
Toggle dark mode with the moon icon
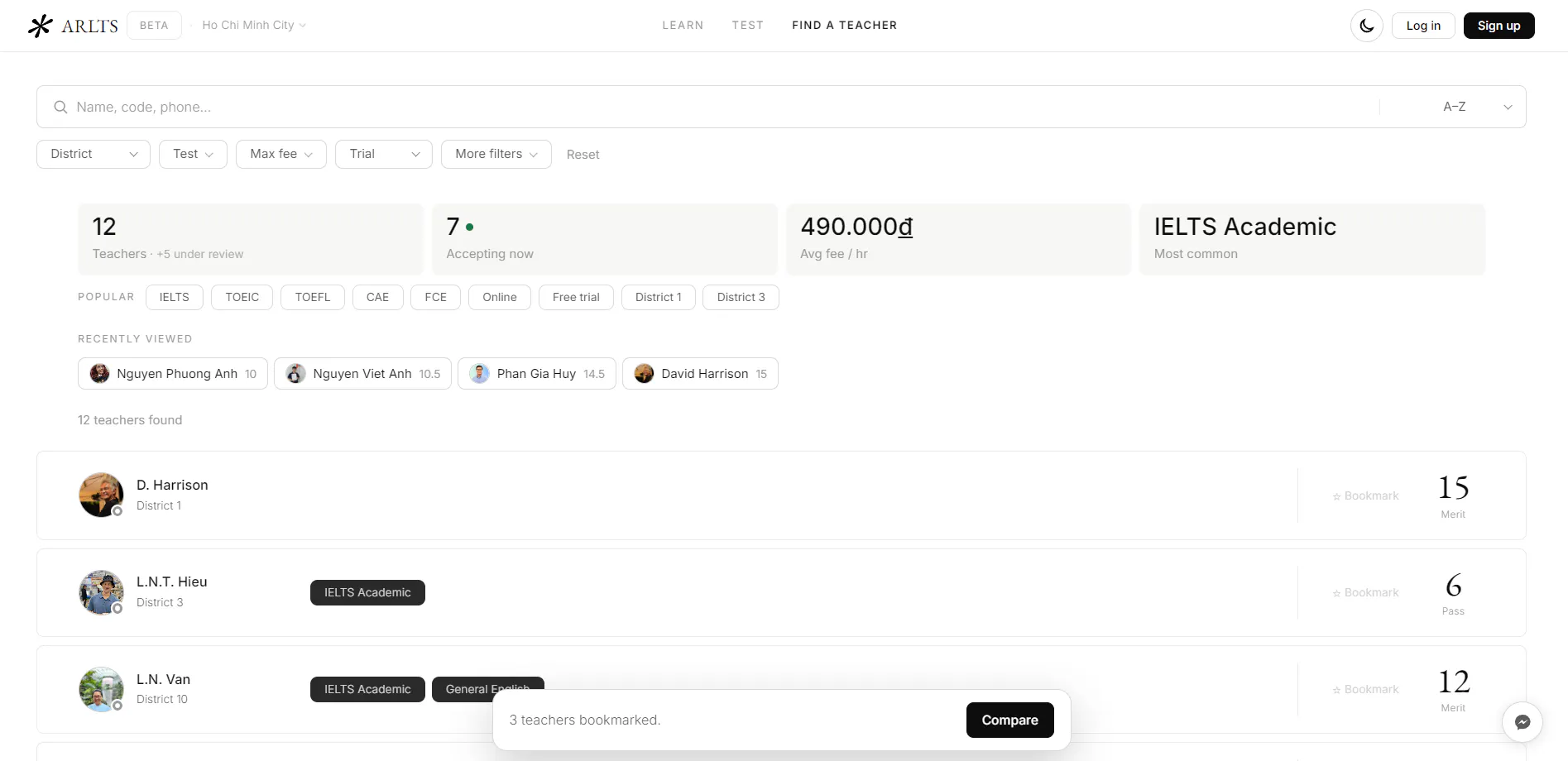(x=1367, y=26)
